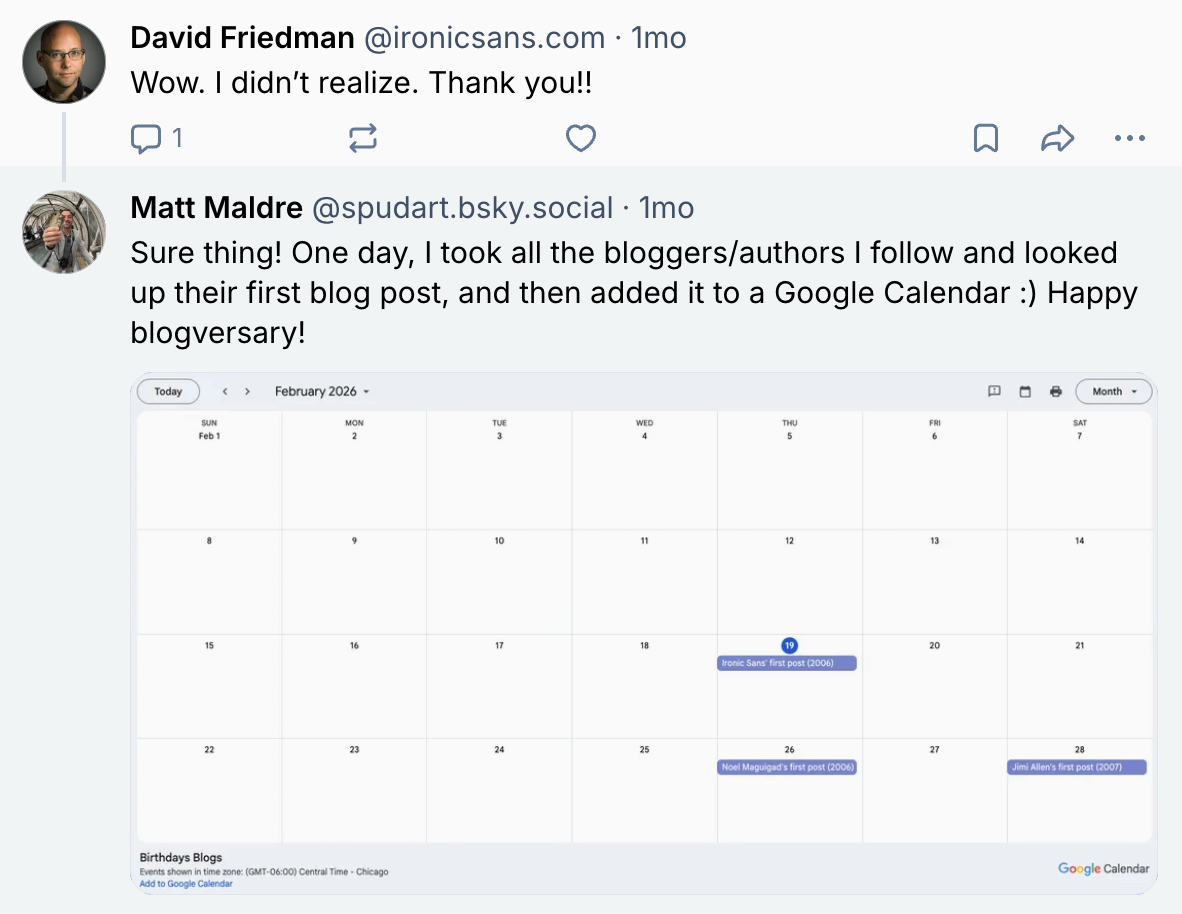Screen dimensions: 1182x914
Task: Expand the February 2026 date picker
Action: pyautogui.click(x=322, y=391)
